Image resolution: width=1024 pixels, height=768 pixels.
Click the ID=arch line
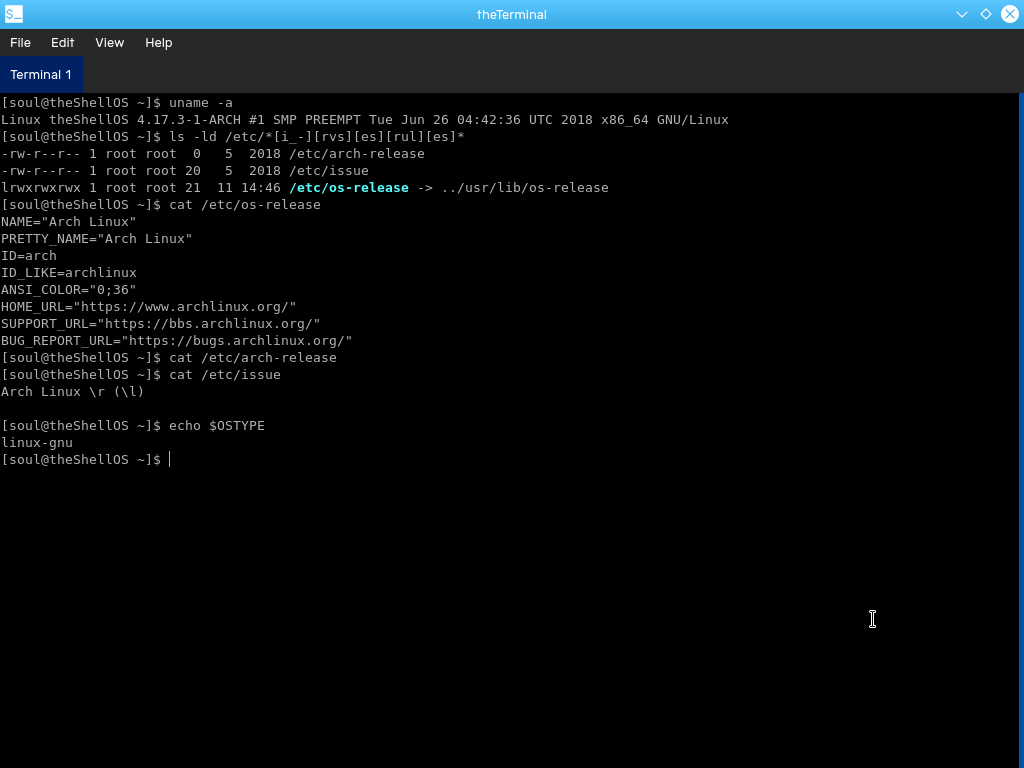[x=29, y=255]
